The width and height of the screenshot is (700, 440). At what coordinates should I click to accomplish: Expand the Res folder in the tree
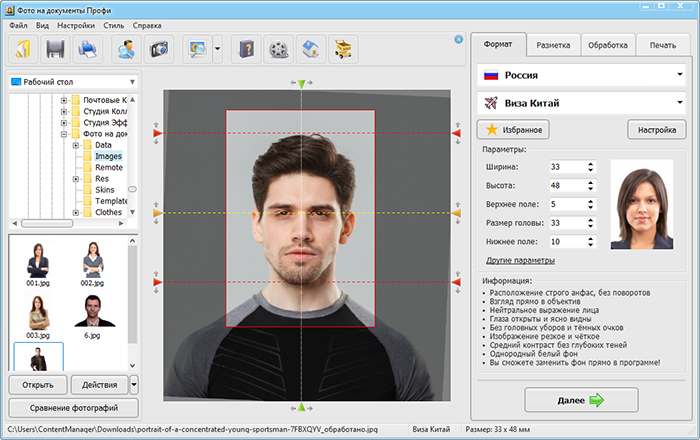point(75,179)
